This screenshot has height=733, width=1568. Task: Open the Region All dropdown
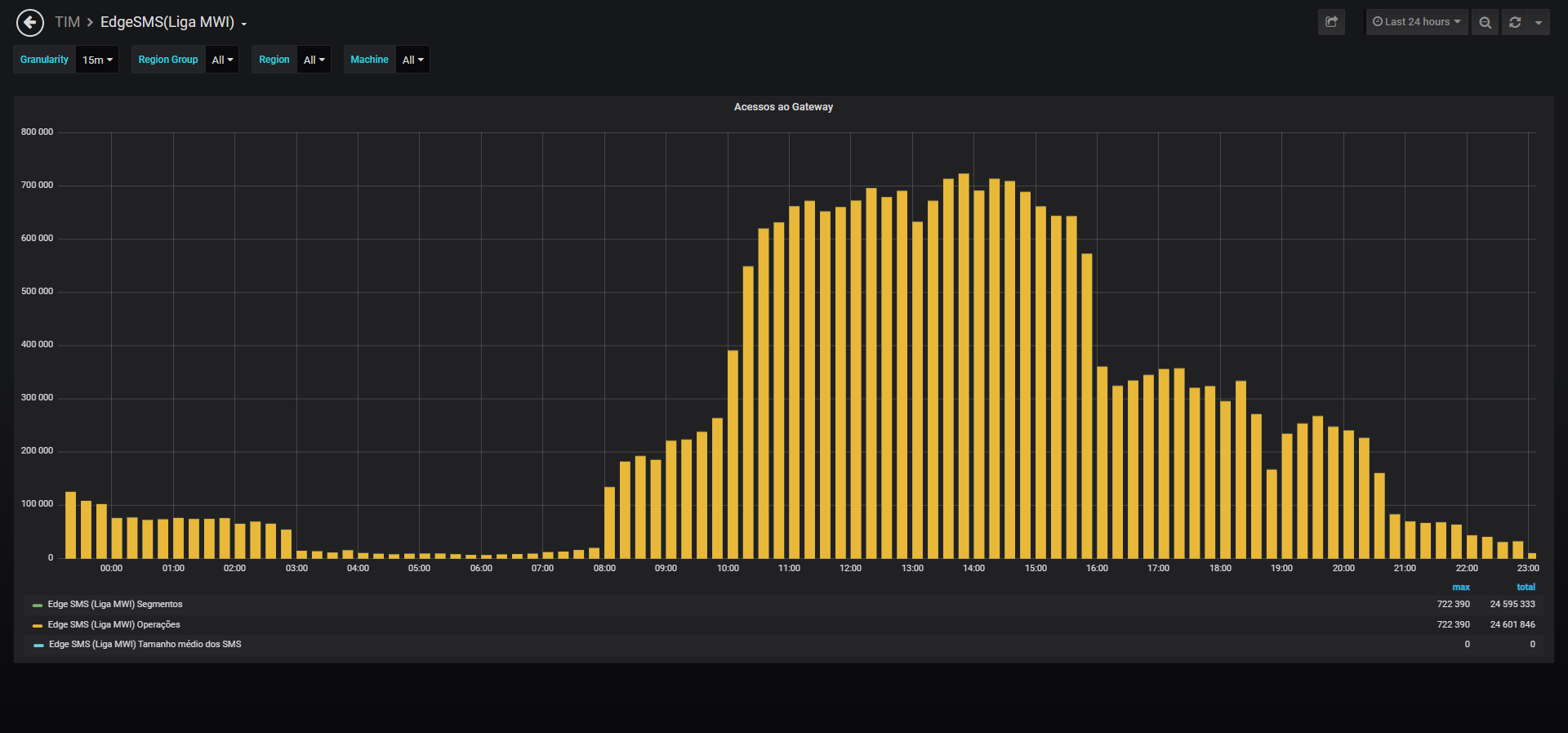pos(314,60)
